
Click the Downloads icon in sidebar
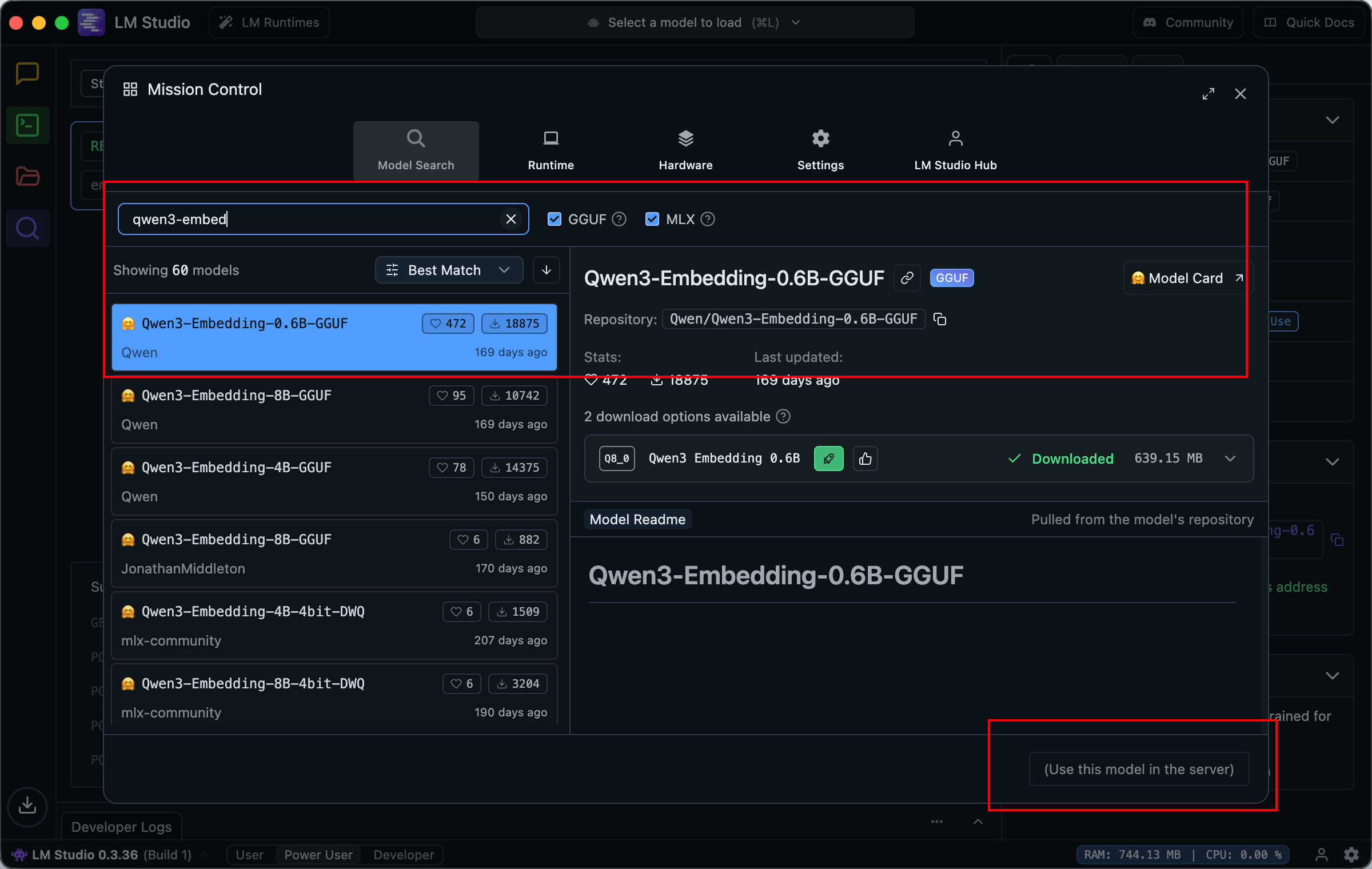click(27, 806)
